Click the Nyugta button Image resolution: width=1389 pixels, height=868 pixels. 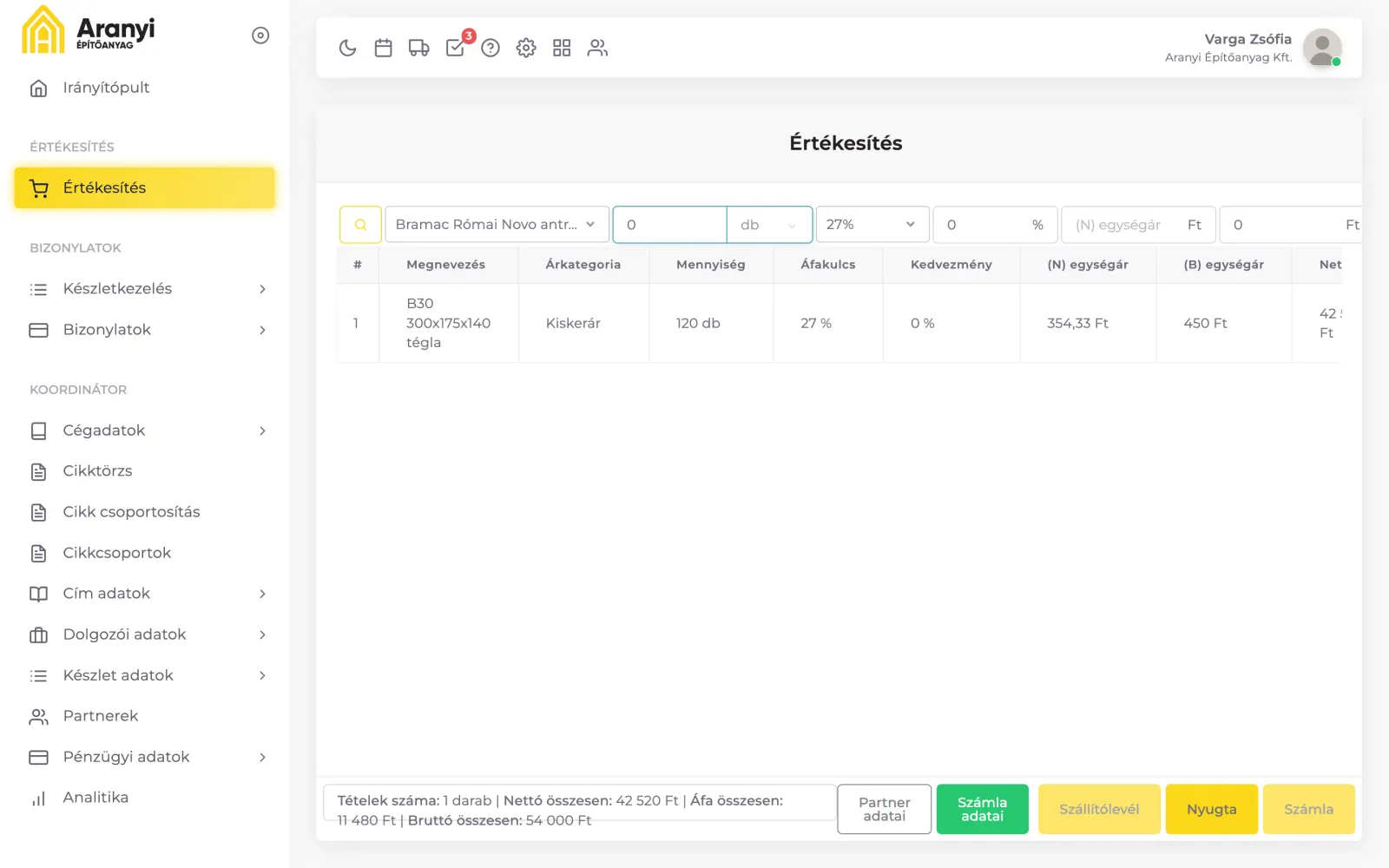pos(1212,809)
